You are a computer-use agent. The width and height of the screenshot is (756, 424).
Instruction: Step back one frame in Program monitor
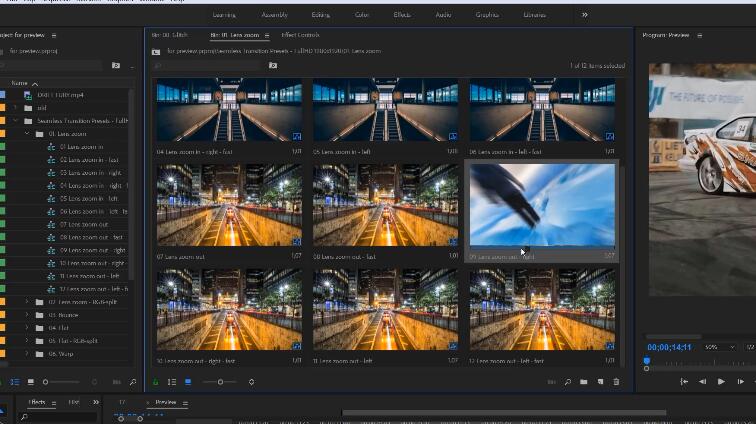pos(702,381)
